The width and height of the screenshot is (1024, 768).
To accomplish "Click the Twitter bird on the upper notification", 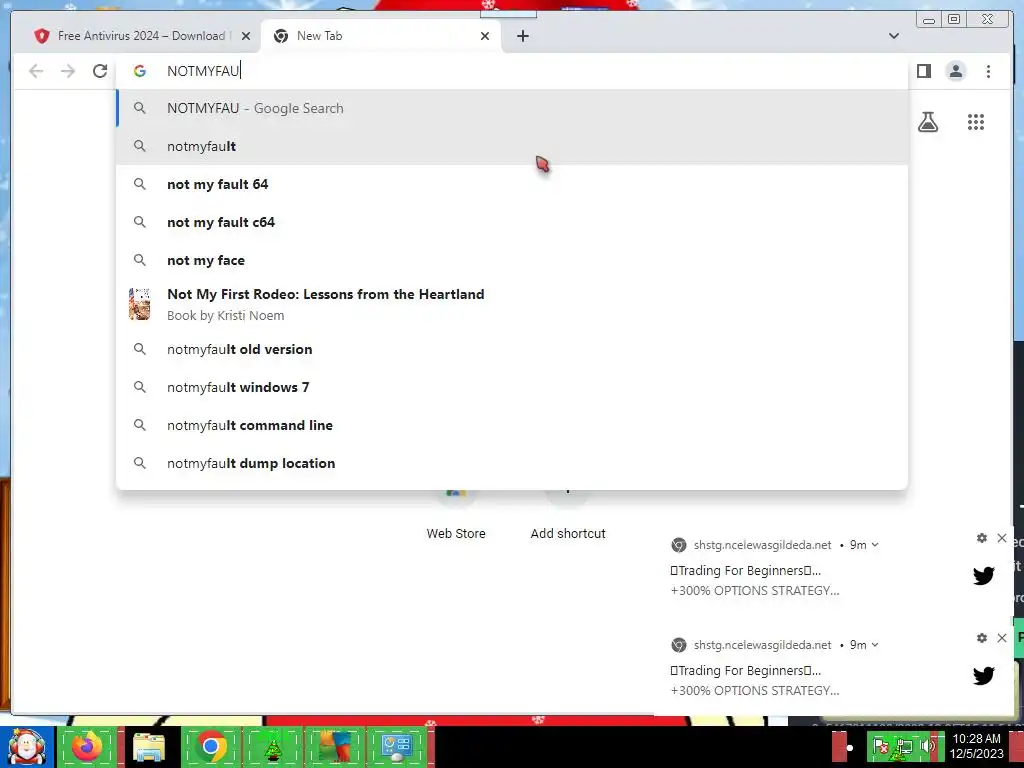I will 984,575.
